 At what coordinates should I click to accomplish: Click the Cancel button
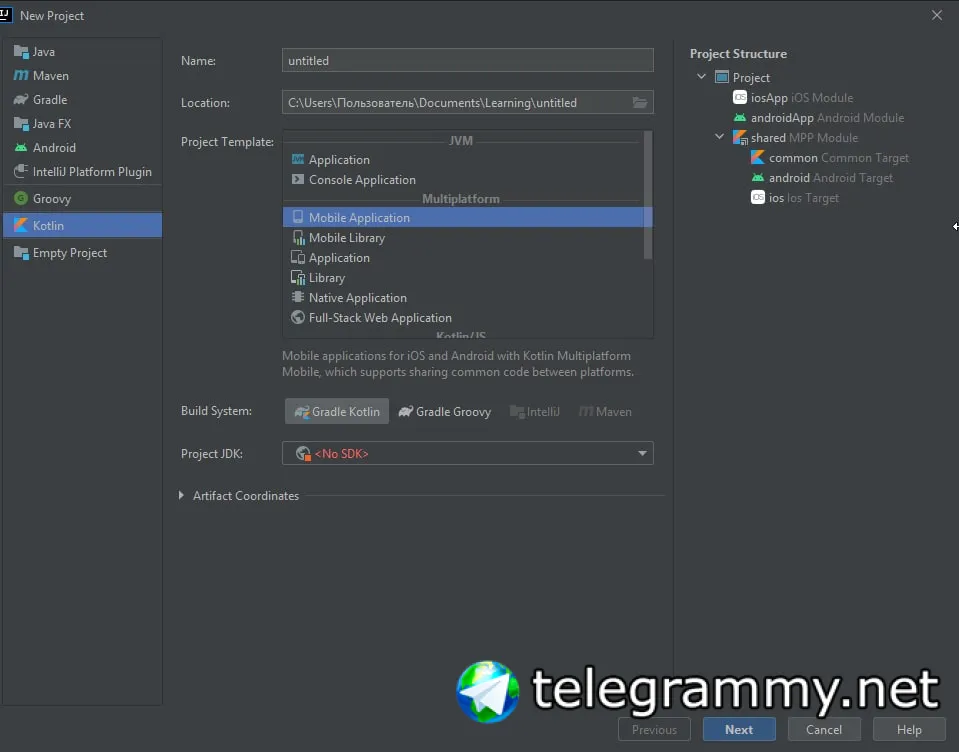(824, 729)
